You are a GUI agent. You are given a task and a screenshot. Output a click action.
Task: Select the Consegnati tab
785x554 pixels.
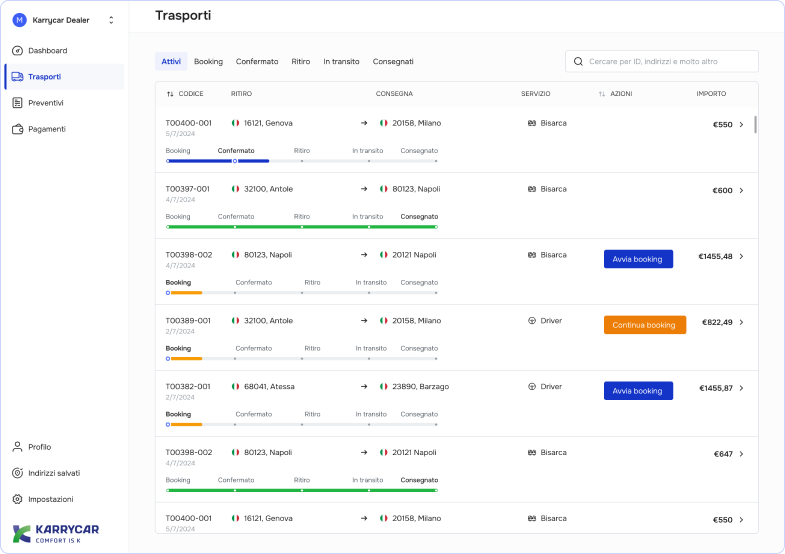coord(393,61)
